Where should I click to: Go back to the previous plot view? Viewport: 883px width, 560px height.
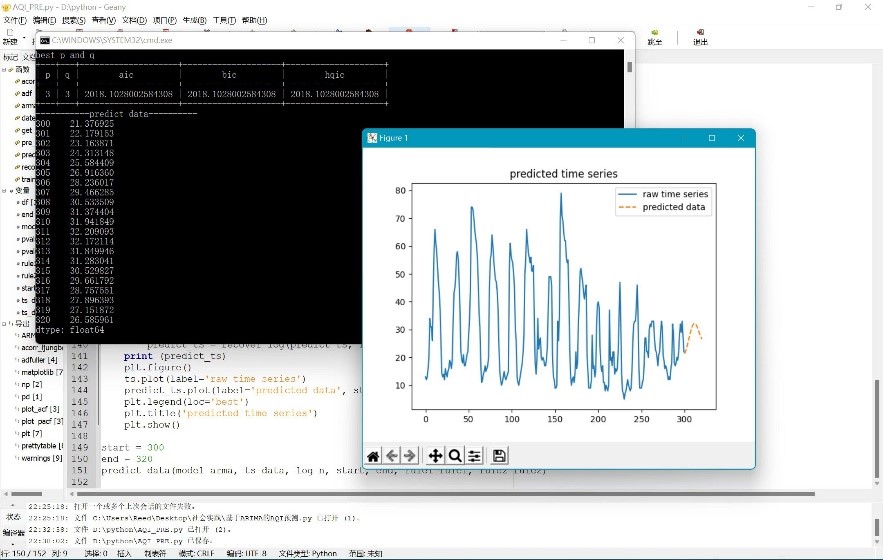[392, 456]
